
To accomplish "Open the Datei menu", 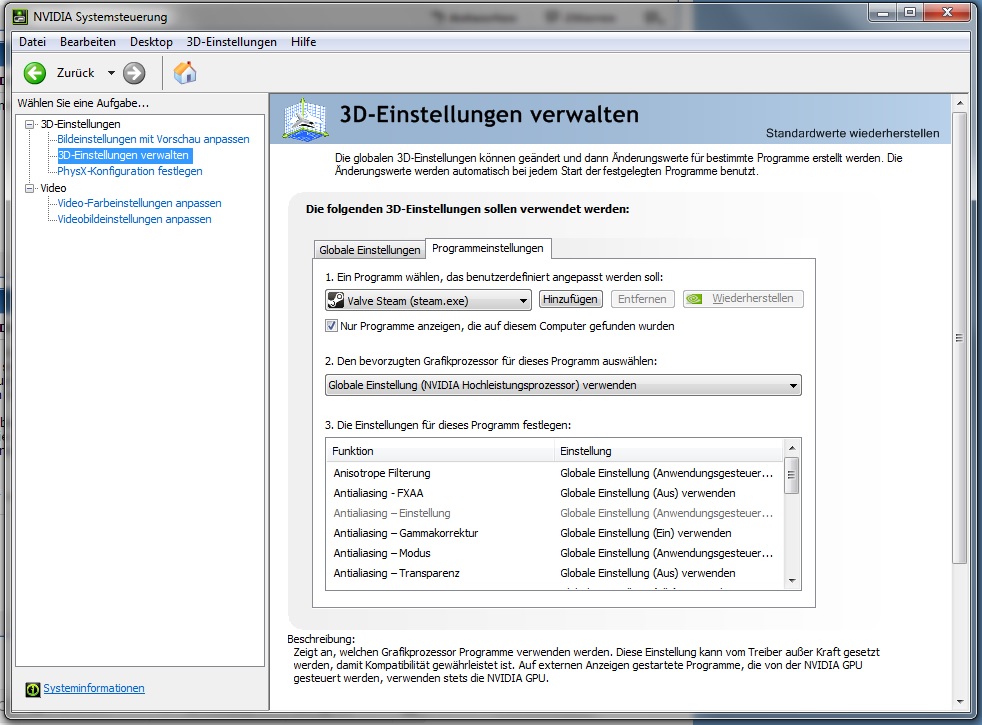I will [x=33, y=42].
